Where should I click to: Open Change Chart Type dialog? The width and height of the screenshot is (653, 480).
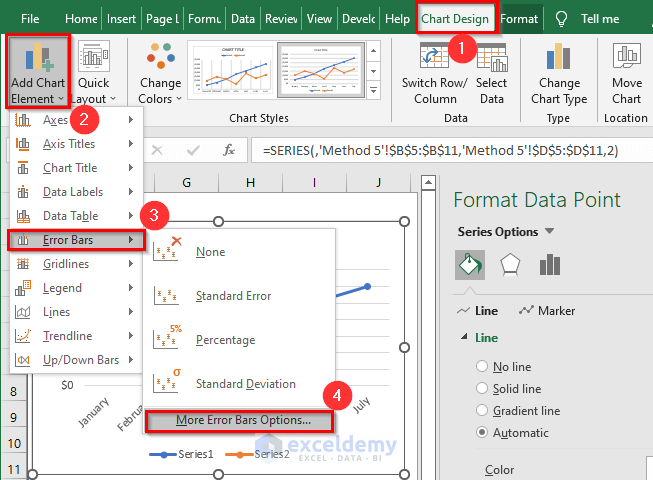[559, 72]
